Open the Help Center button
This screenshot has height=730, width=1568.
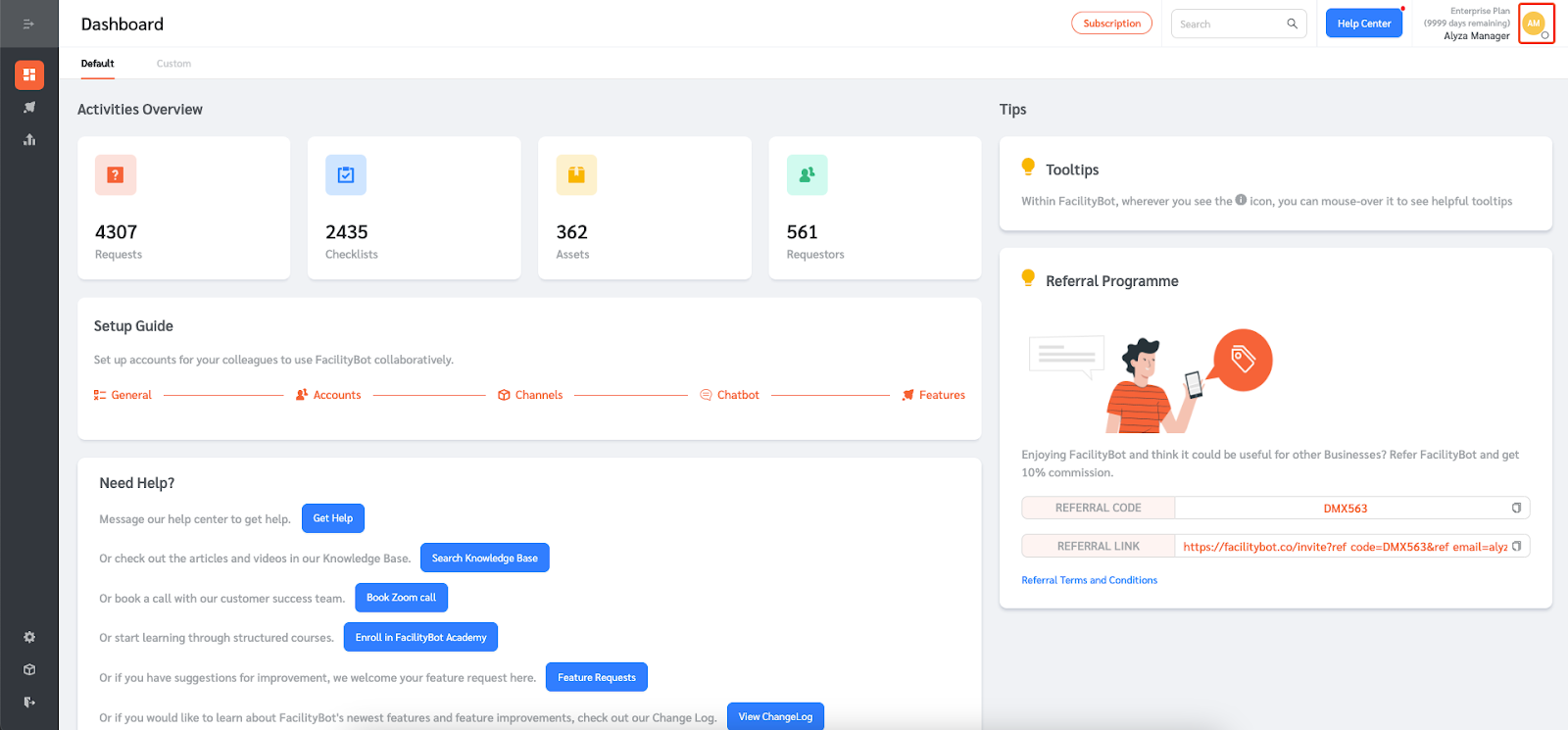pyautogui.click(x=1364, y=24)
